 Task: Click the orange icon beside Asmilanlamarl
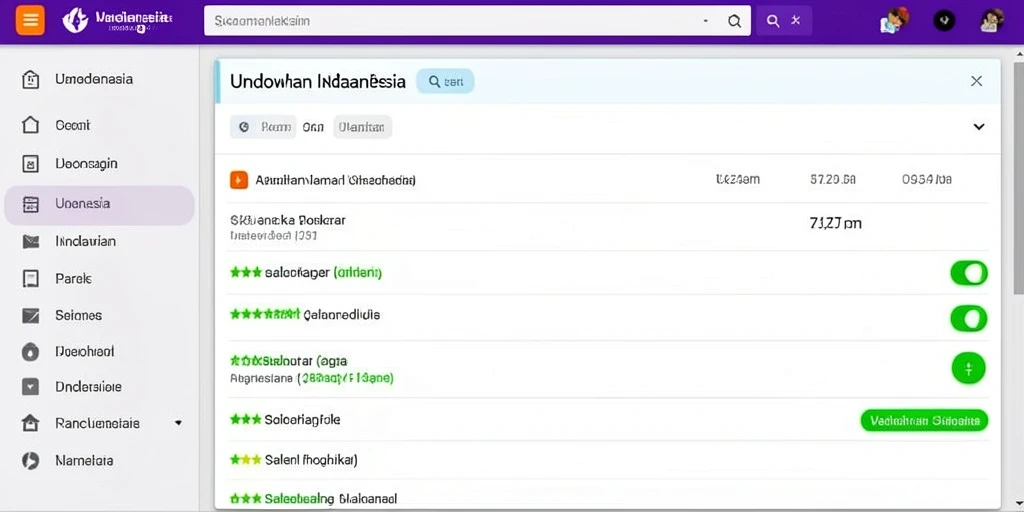(239, 180)
